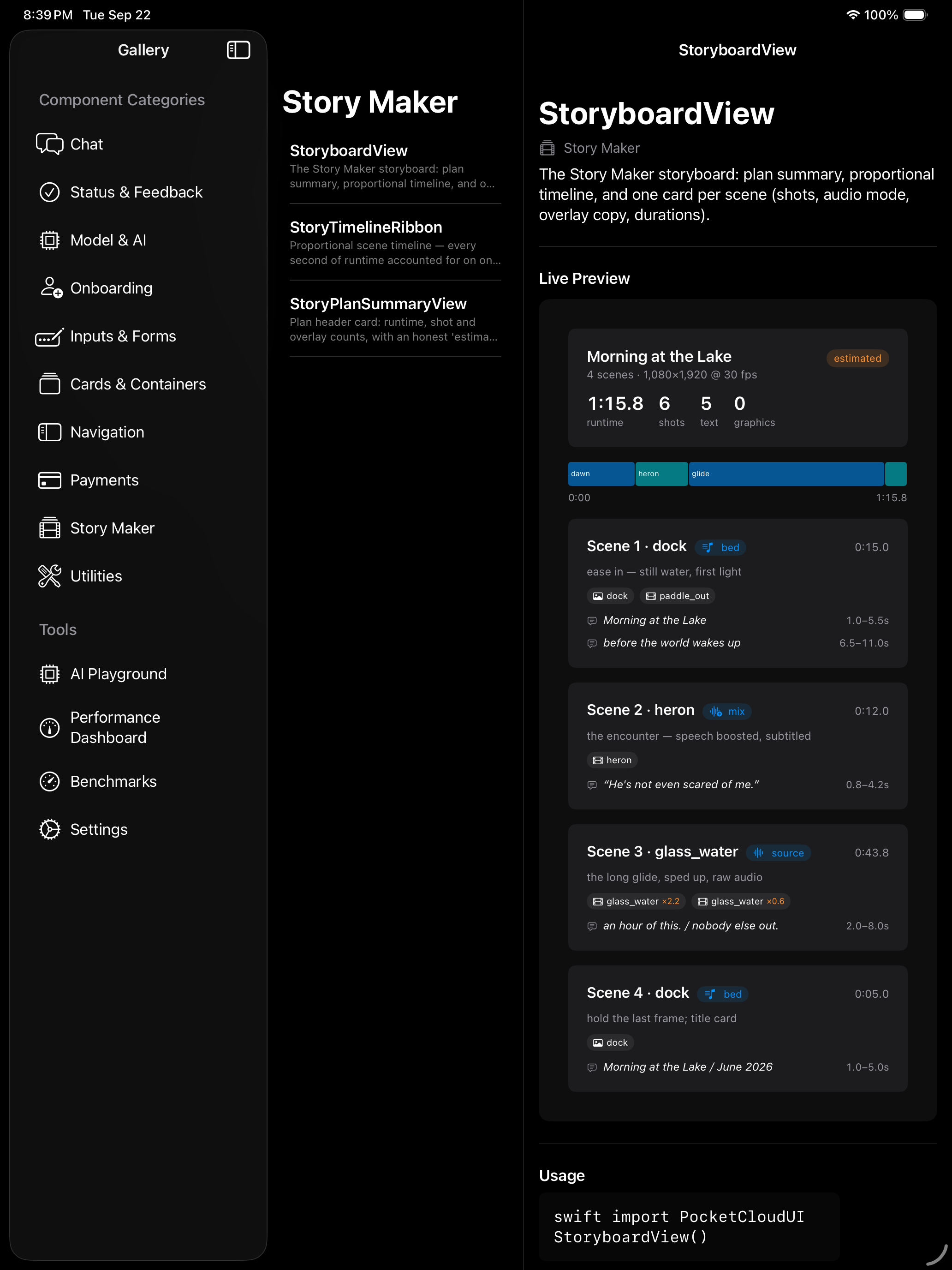Click the Inputs & Forms keyboard icon
Image resolution: width=952 pixels, height=1270 pixels.
tap(49, 336)
